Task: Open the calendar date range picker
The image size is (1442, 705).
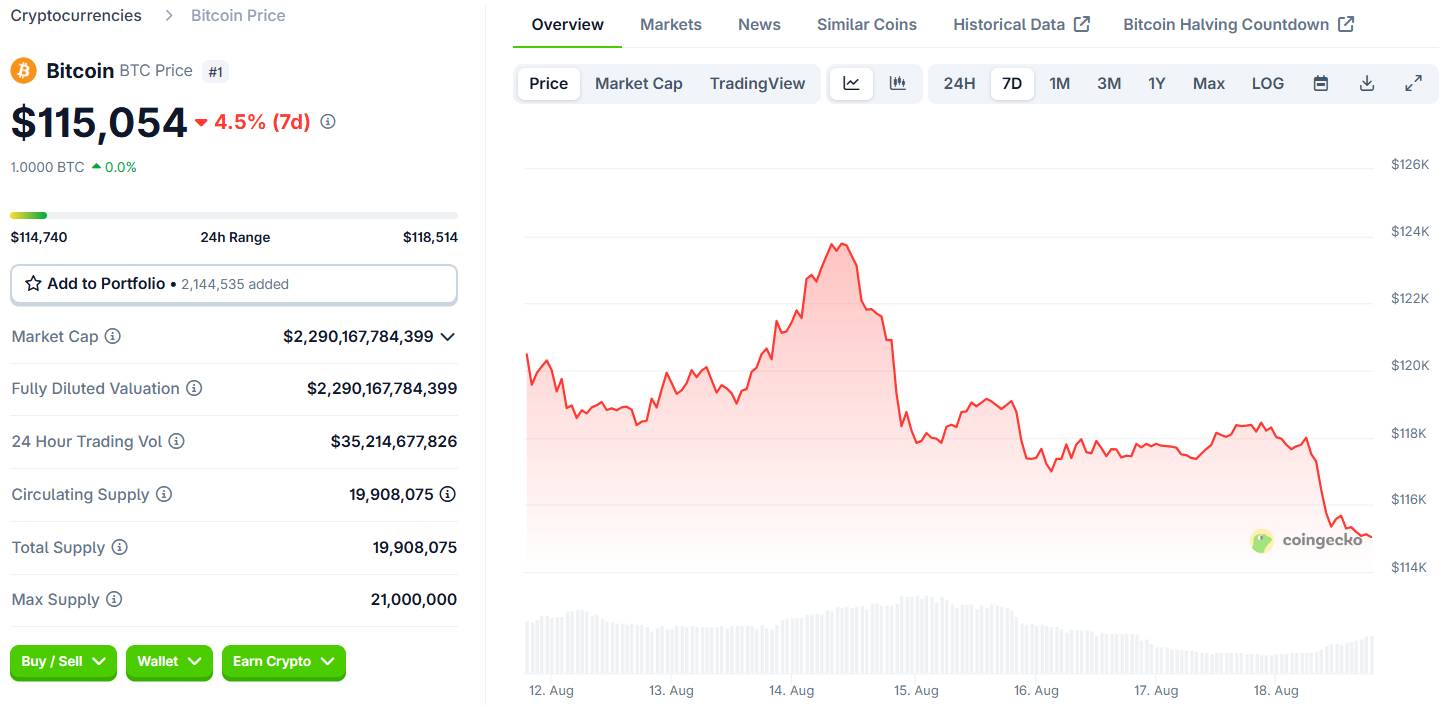Action: [x=1321, y=83]
